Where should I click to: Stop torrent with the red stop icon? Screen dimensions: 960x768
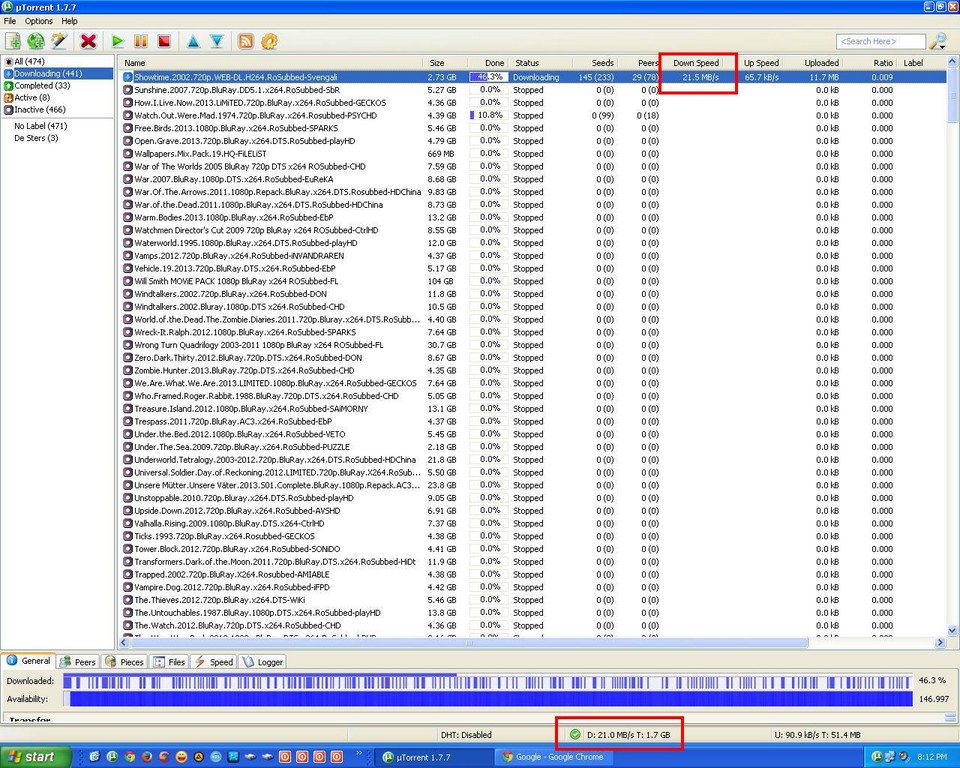[x=164, y=41]
